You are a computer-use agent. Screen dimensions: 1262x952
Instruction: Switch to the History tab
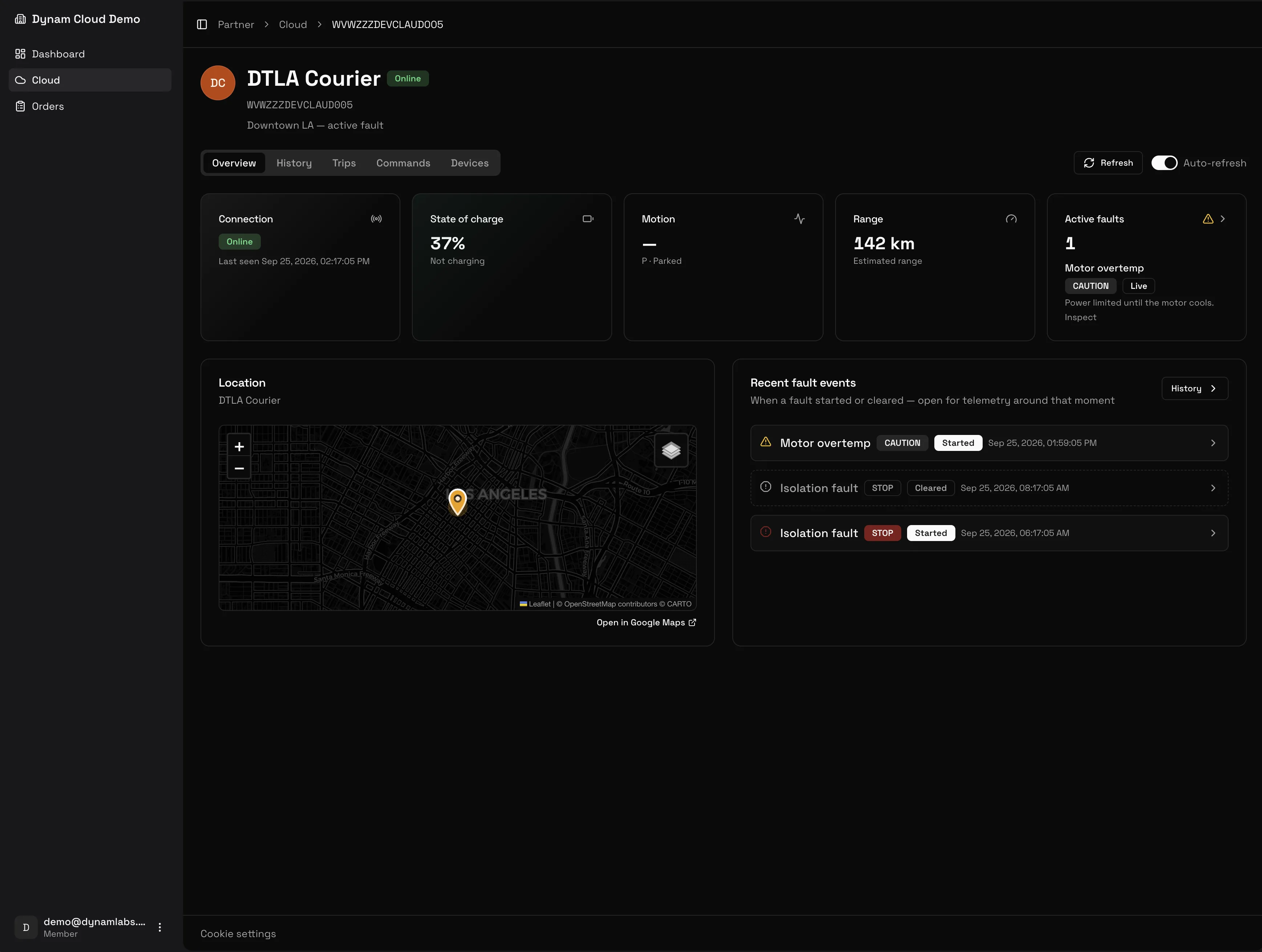pos(294,163)
